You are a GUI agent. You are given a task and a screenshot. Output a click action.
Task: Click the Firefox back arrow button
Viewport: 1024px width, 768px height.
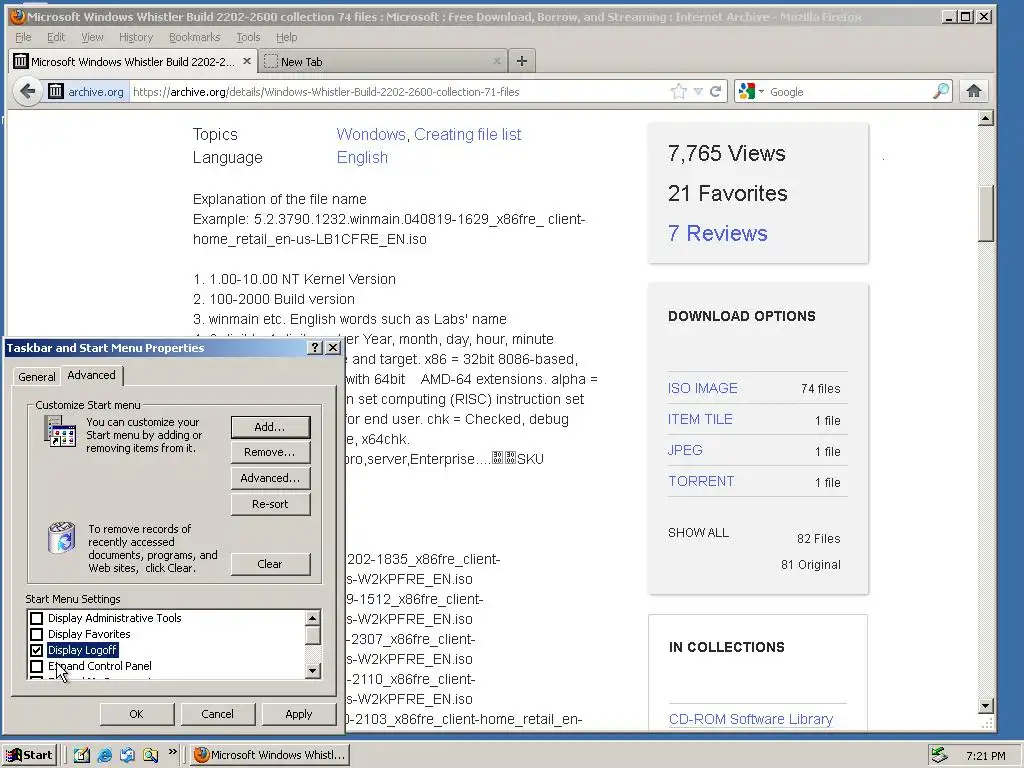coord(27,91)
